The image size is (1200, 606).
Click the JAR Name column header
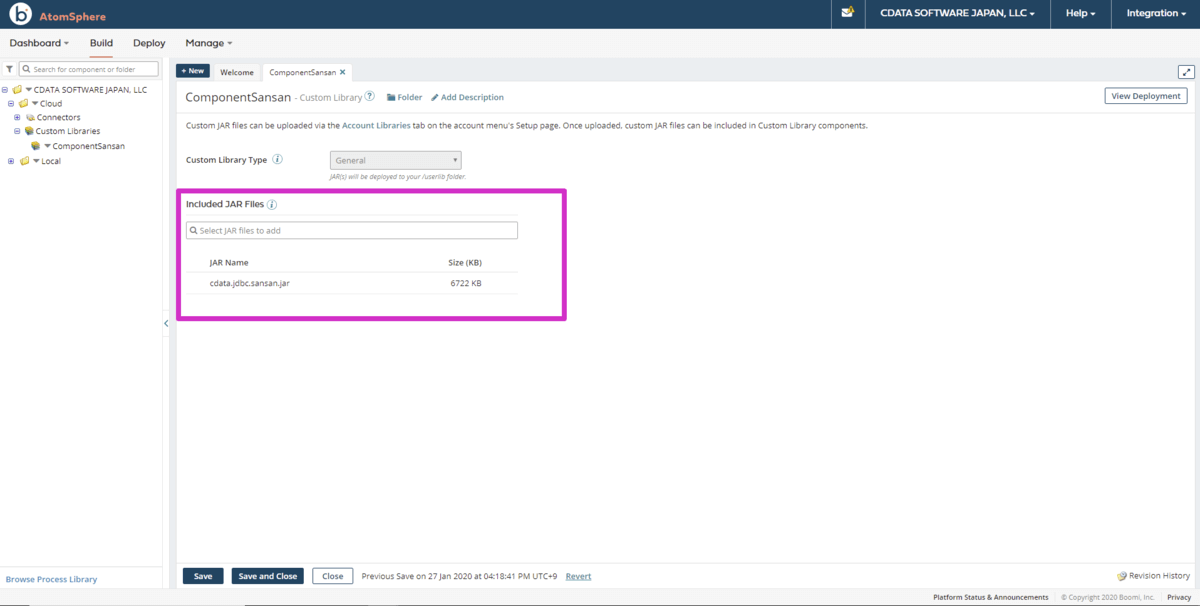(x=229, y=263)
